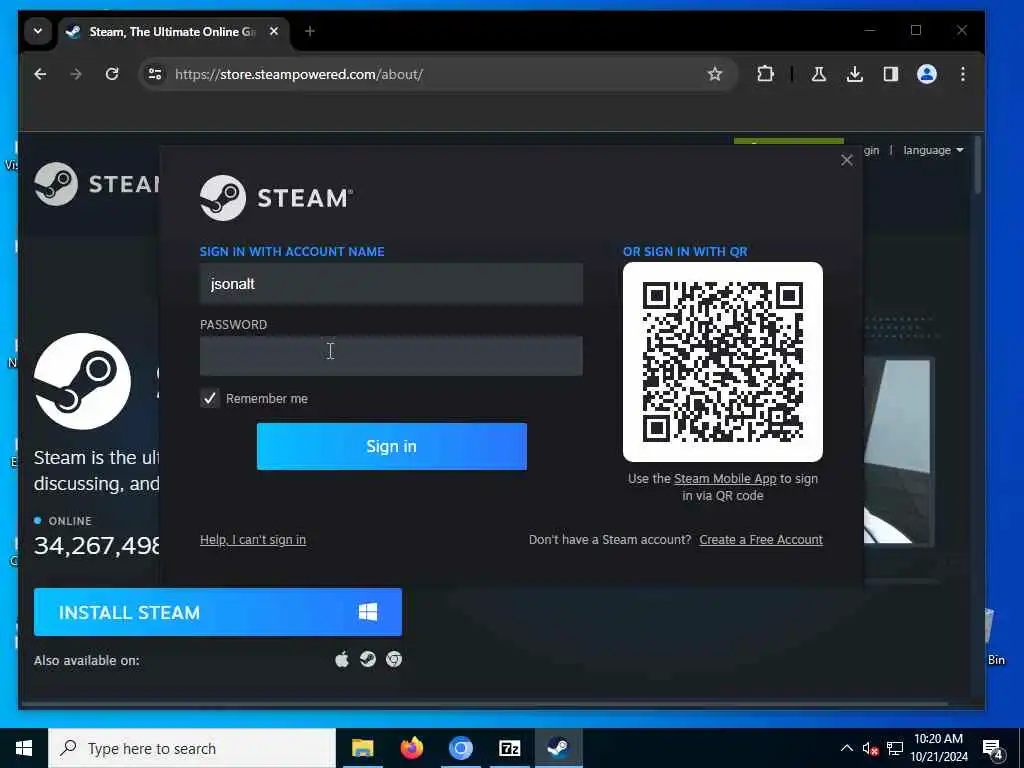Open the Steam Mobile App link
Screen dimensions: 1024x768
coord(725,479)
